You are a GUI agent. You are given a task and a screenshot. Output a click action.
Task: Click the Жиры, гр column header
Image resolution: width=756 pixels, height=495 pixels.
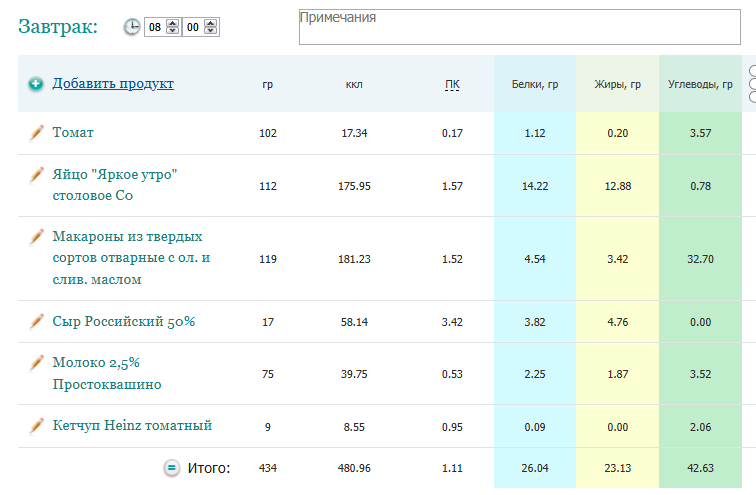pyautogui.click(x=618, y=84)
